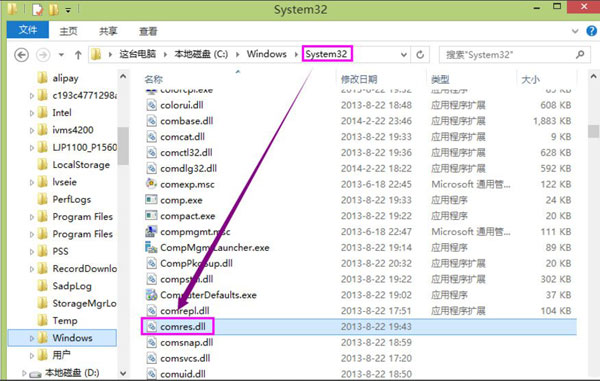Click the comsvcs.dll file icon

[x=152, y=358]
